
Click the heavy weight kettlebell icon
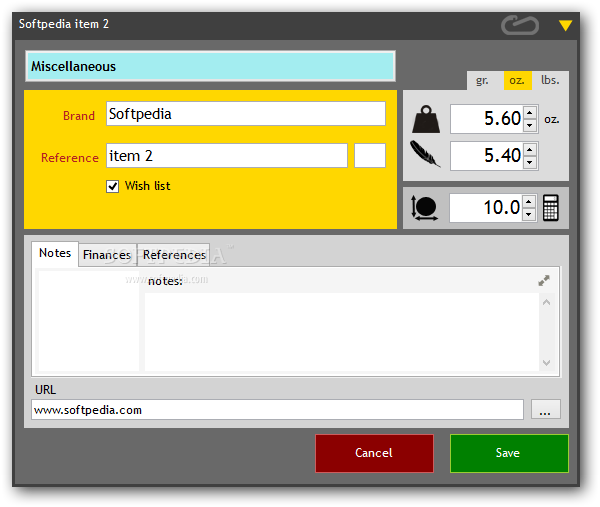coord(426,119)
